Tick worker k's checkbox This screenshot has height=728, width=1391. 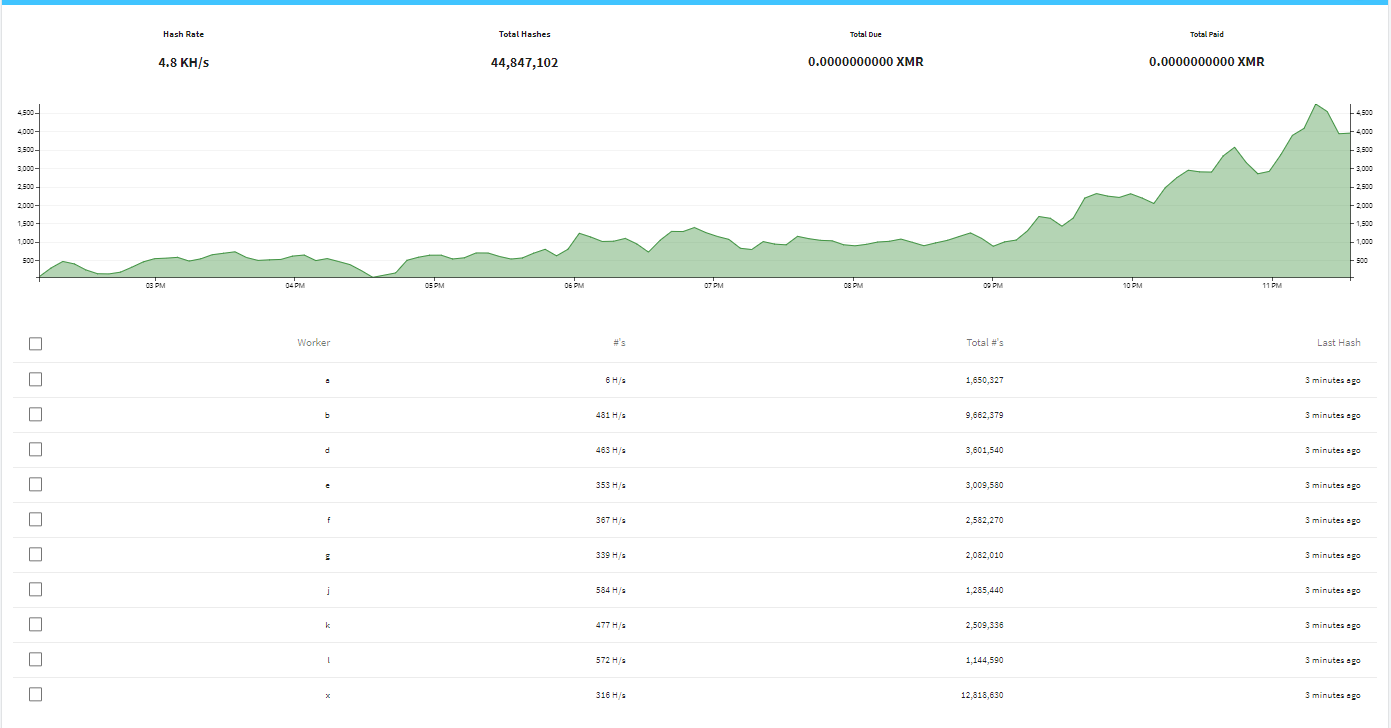coord(36,624)
